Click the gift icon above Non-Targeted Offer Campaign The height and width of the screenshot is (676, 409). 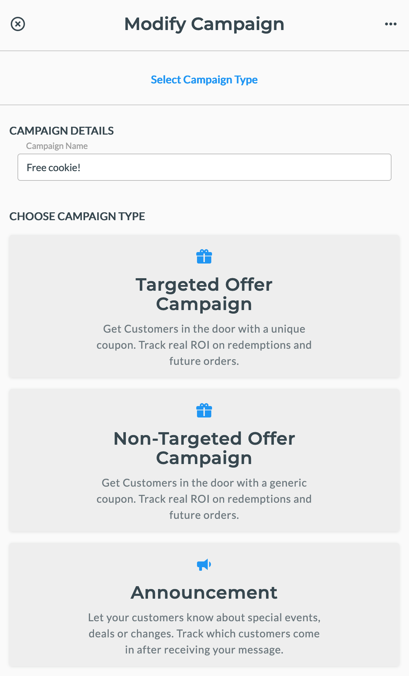pyautogui.click(x=204, y=410)
